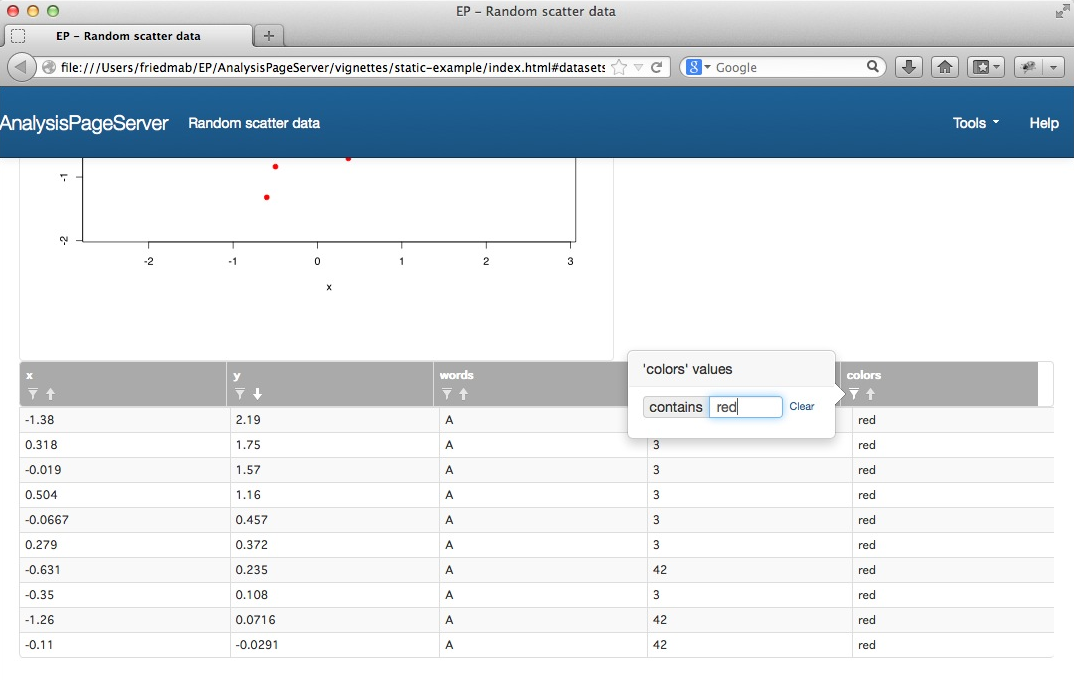
Task: Click the AnalysisPageServer brand link
Action: pos(84,123)
